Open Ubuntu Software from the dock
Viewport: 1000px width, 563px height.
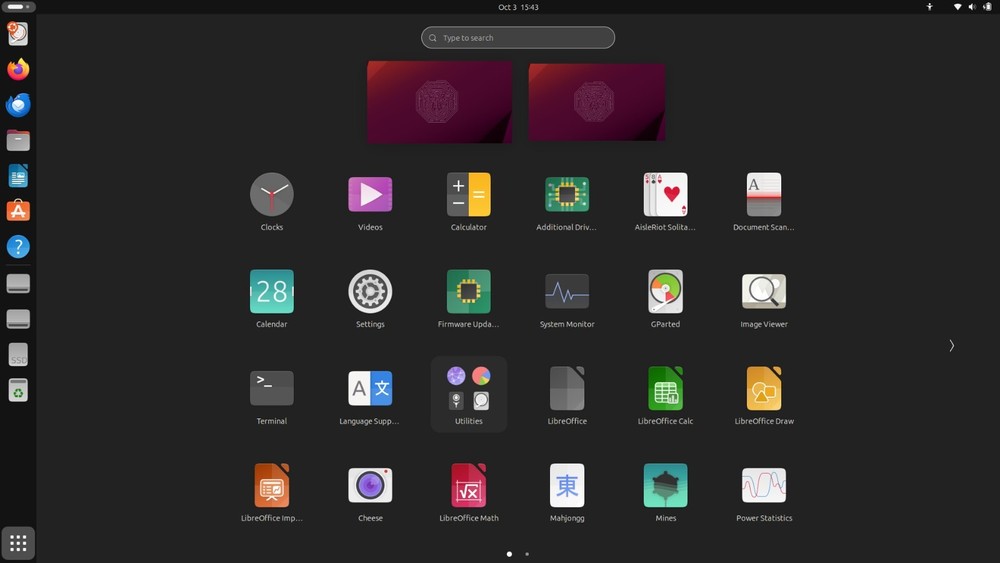tap(18, 211)
